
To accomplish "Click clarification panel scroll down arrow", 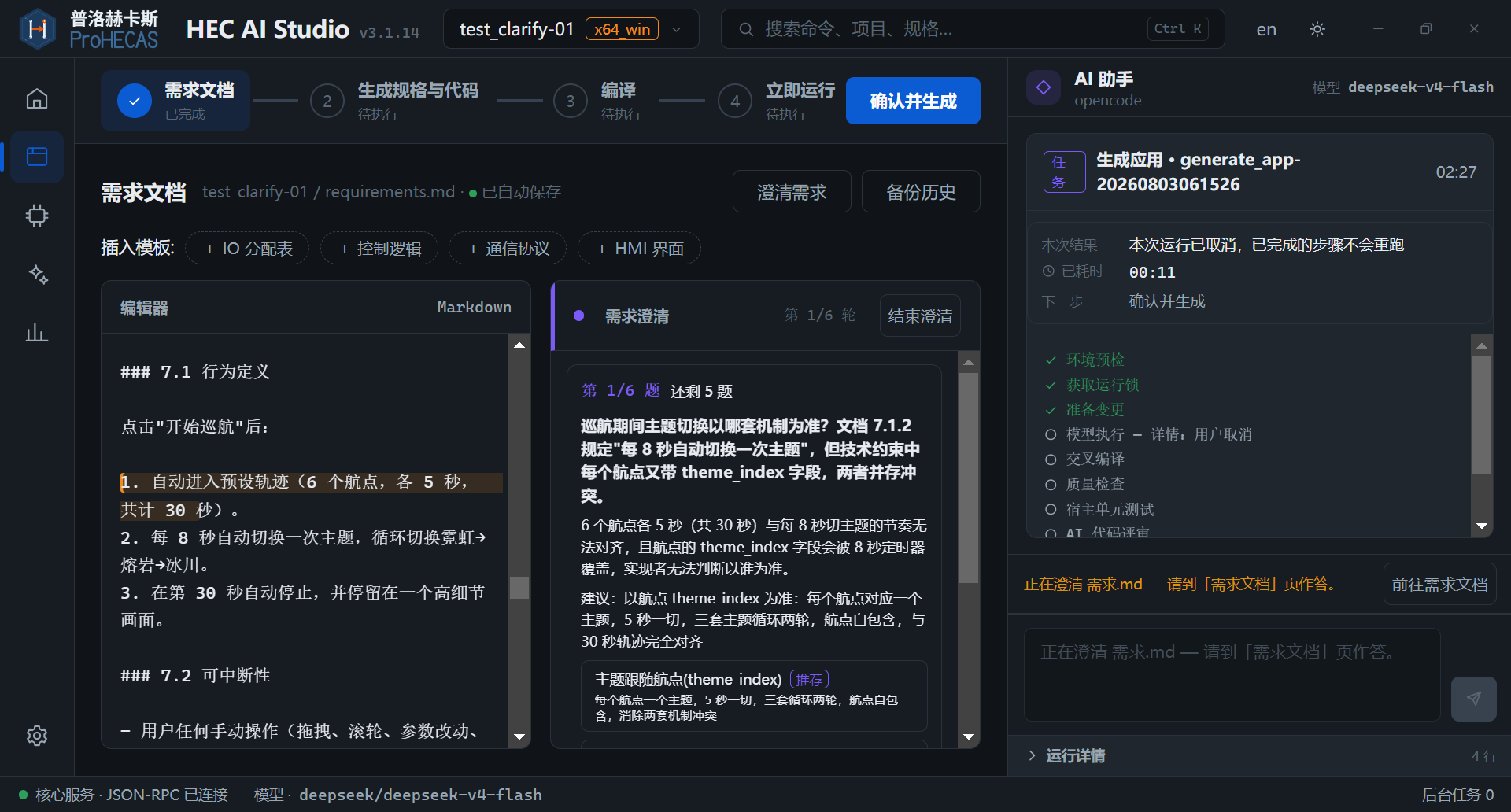I will click(x=969, y=737).
